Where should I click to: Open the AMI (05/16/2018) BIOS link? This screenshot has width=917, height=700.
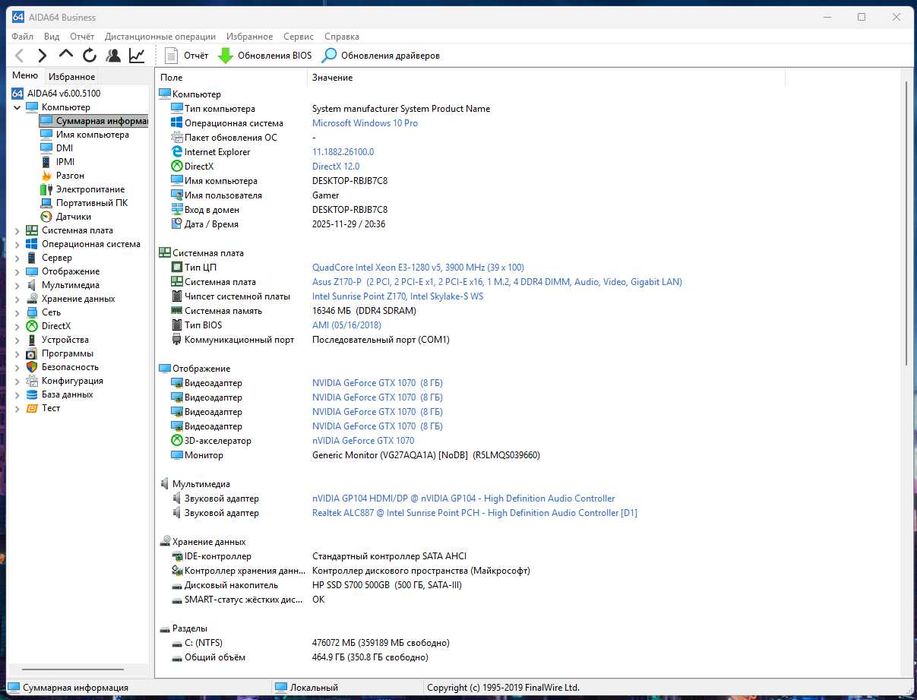[x=346, y=325]
